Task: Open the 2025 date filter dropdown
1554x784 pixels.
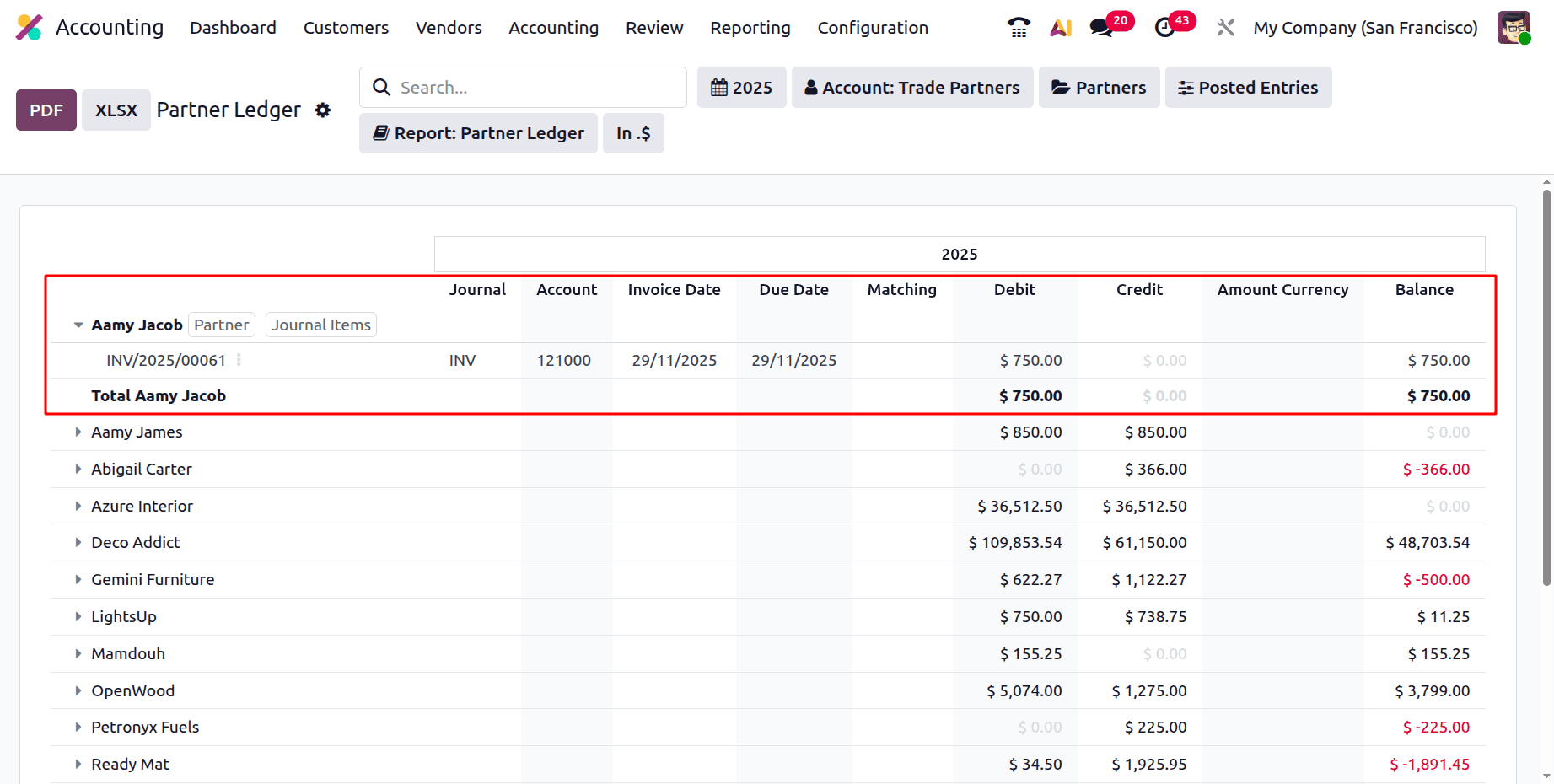Action: point(742,88)
